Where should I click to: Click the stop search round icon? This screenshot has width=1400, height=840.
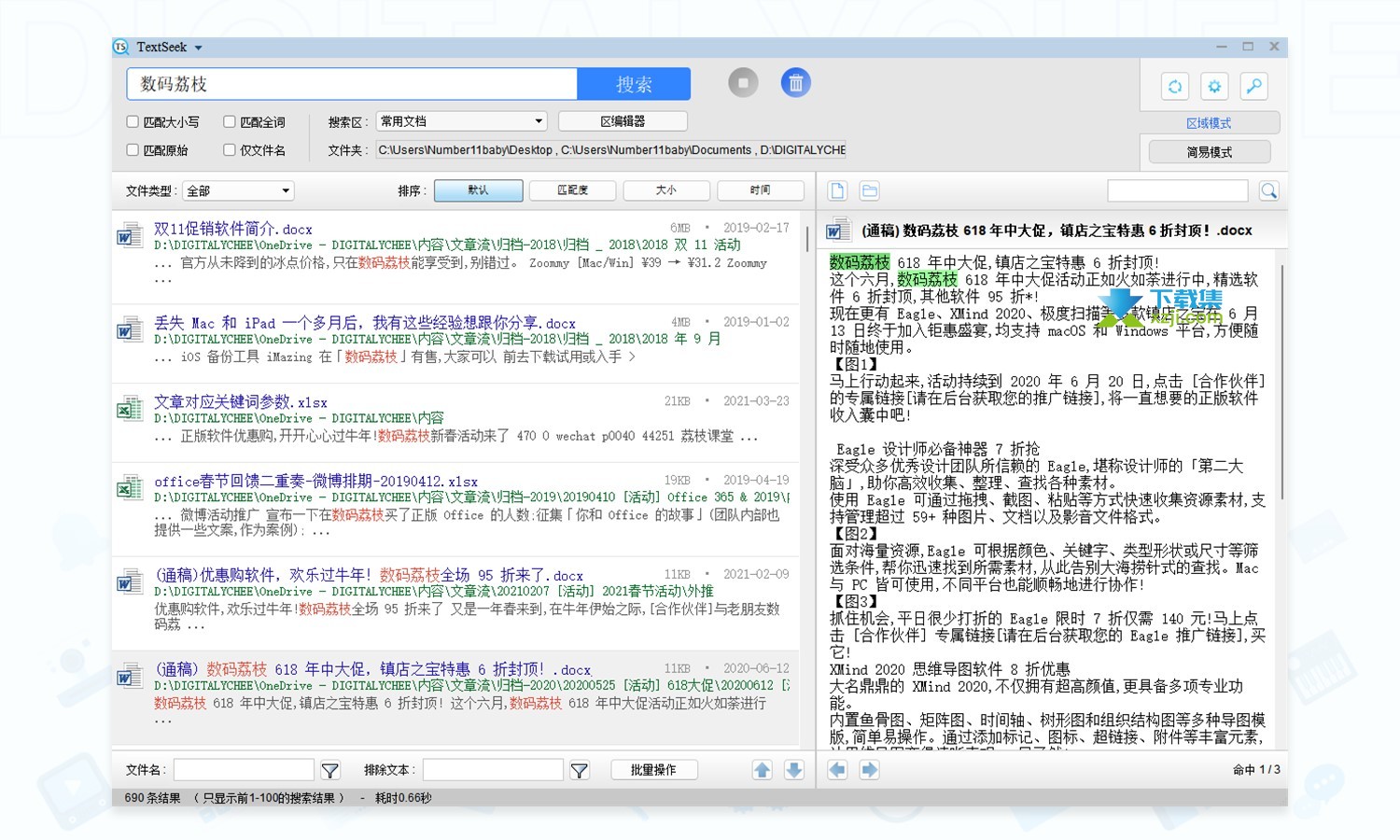coord(743,82)
